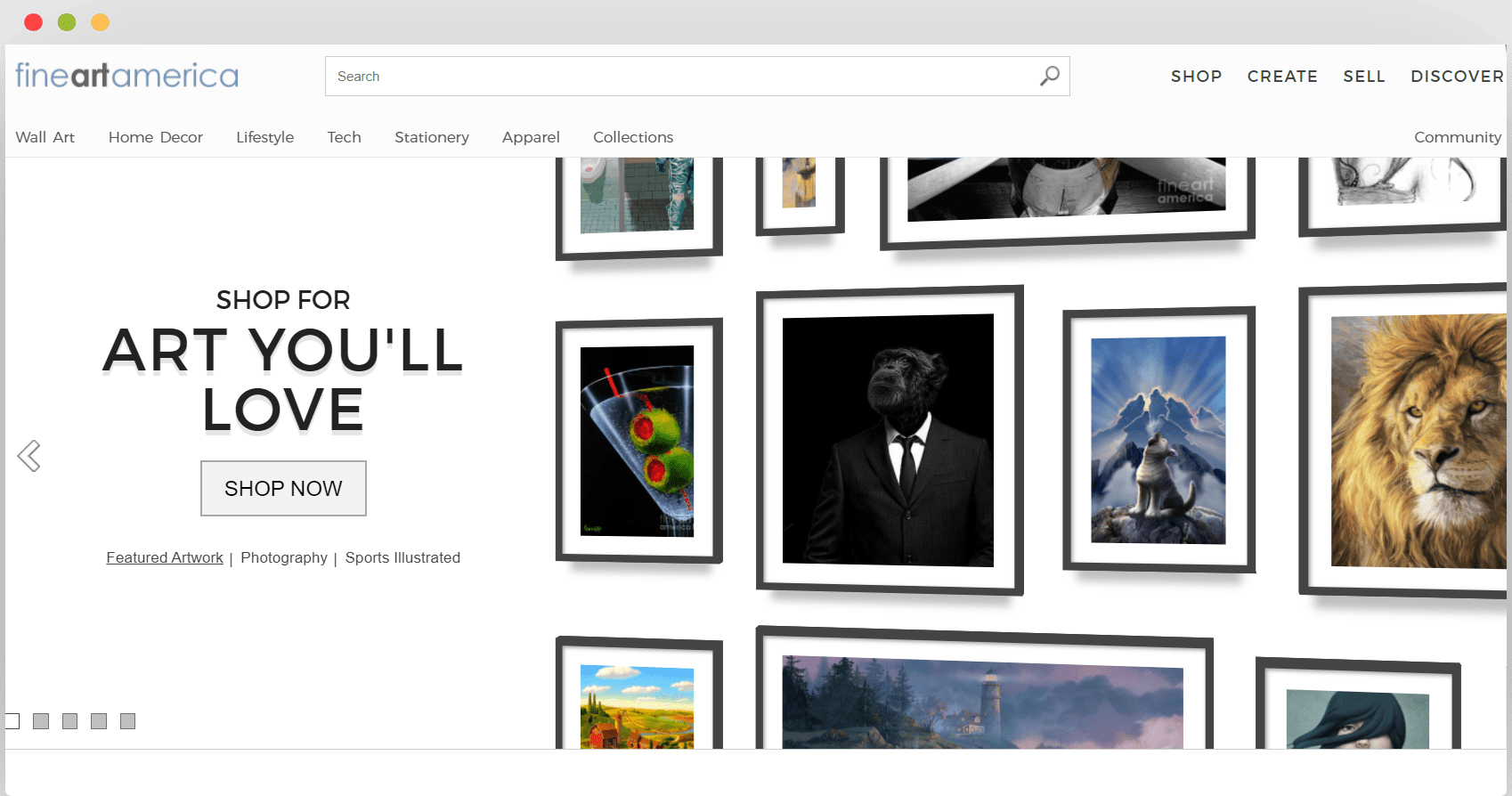
Task: Go to previous slide with left chevron
Action: point(28,456)
